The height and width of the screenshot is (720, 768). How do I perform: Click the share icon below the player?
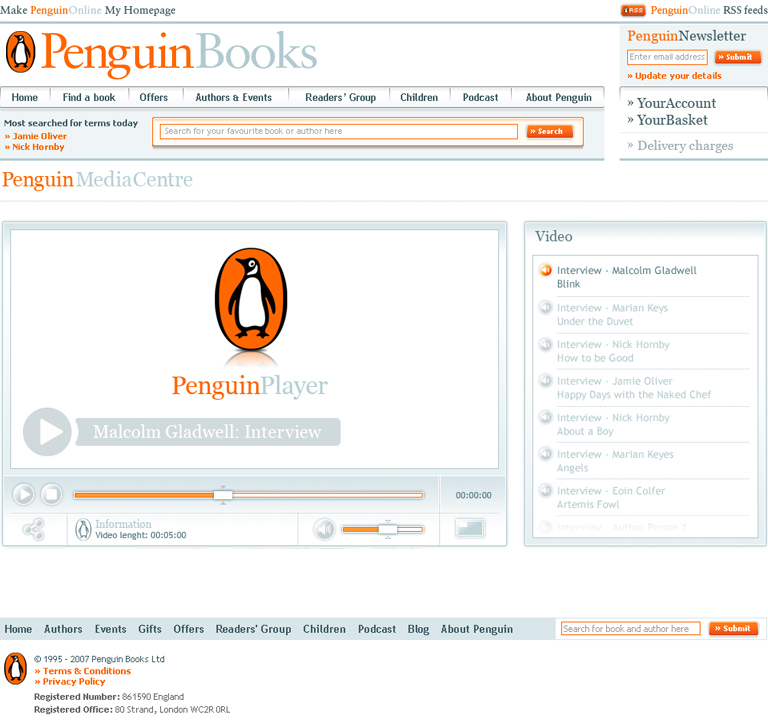pos(33,529)
